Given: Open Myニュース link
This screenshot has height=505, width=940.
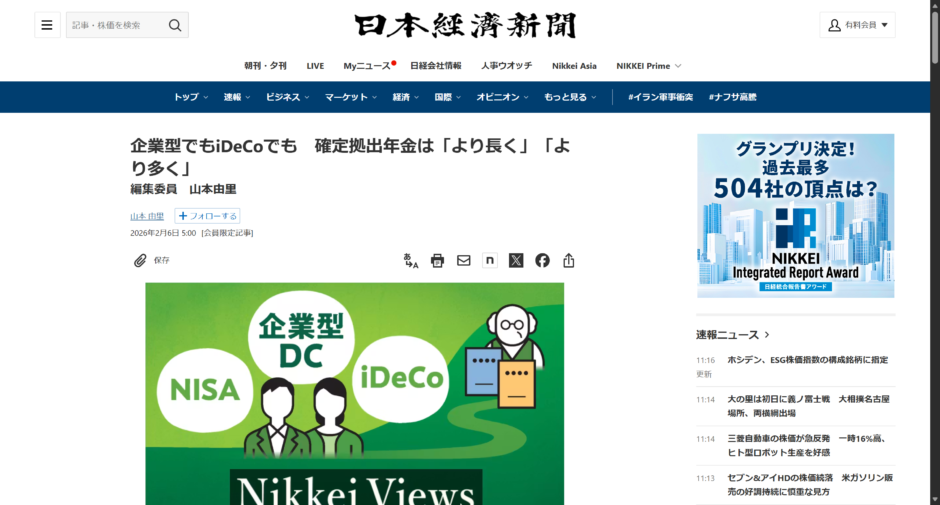Looking at the screenshot, I should [367, 66].
